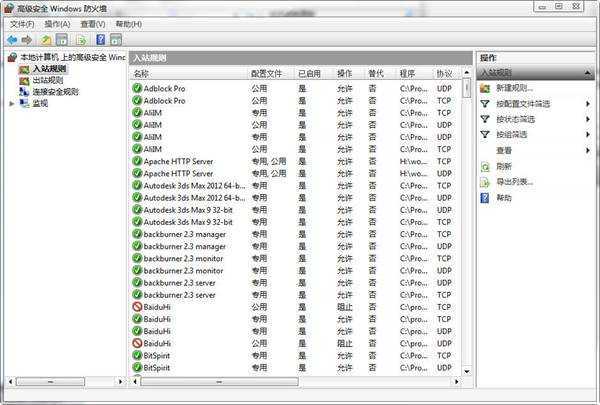
Task: Toggle the show/hide console tree toolbar icon
Action: [x=62, y=40]
